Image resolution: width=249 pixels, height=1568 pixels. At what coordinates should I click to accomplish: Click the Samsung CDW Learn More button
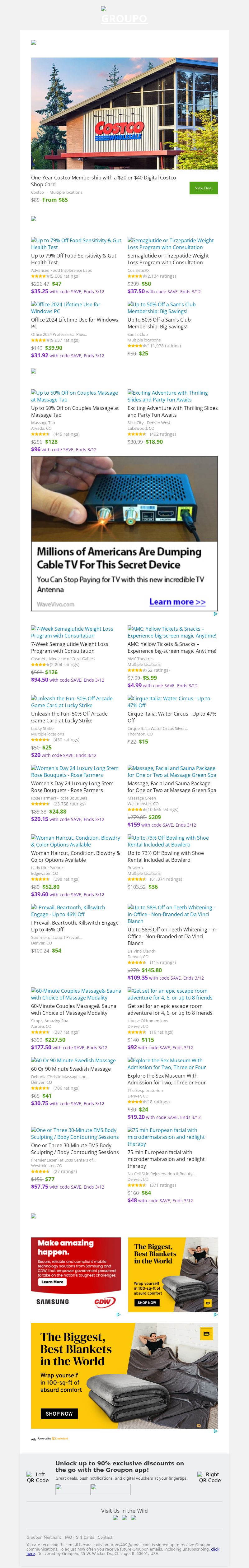tap(52, 1281)
